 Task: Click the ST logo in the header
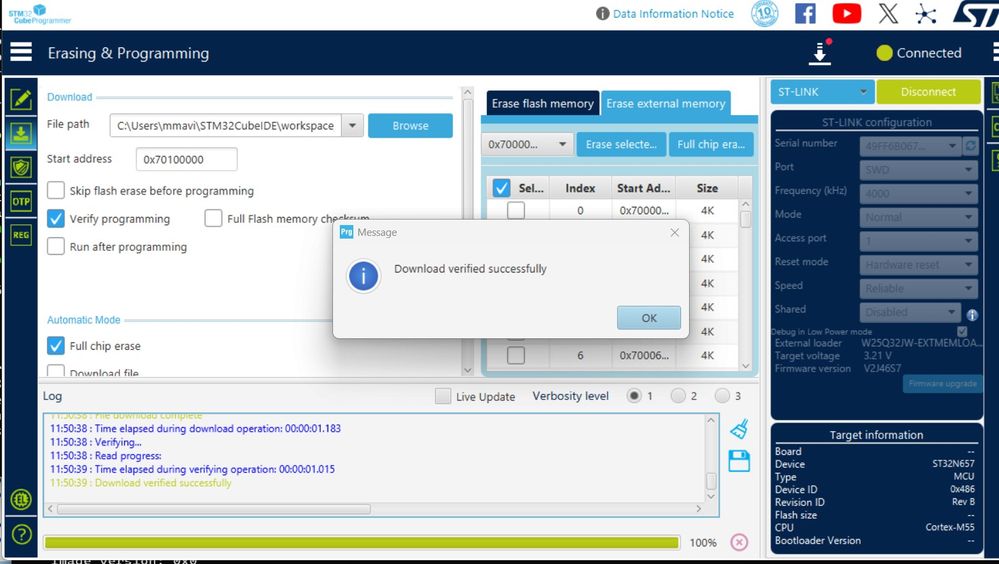click(x=976, y=13)
